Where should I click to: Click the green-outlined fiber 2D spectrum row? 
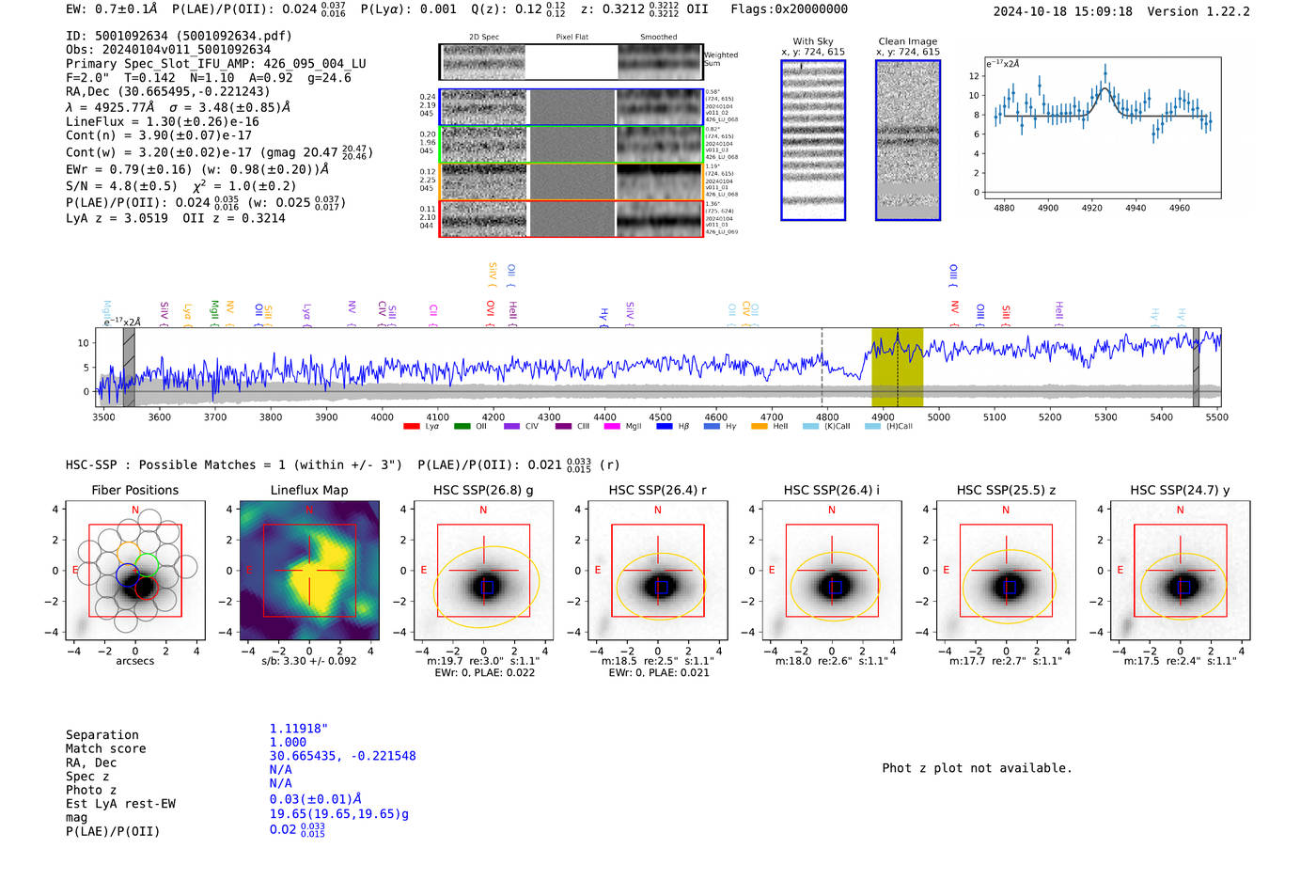click(x=572, y=145)
